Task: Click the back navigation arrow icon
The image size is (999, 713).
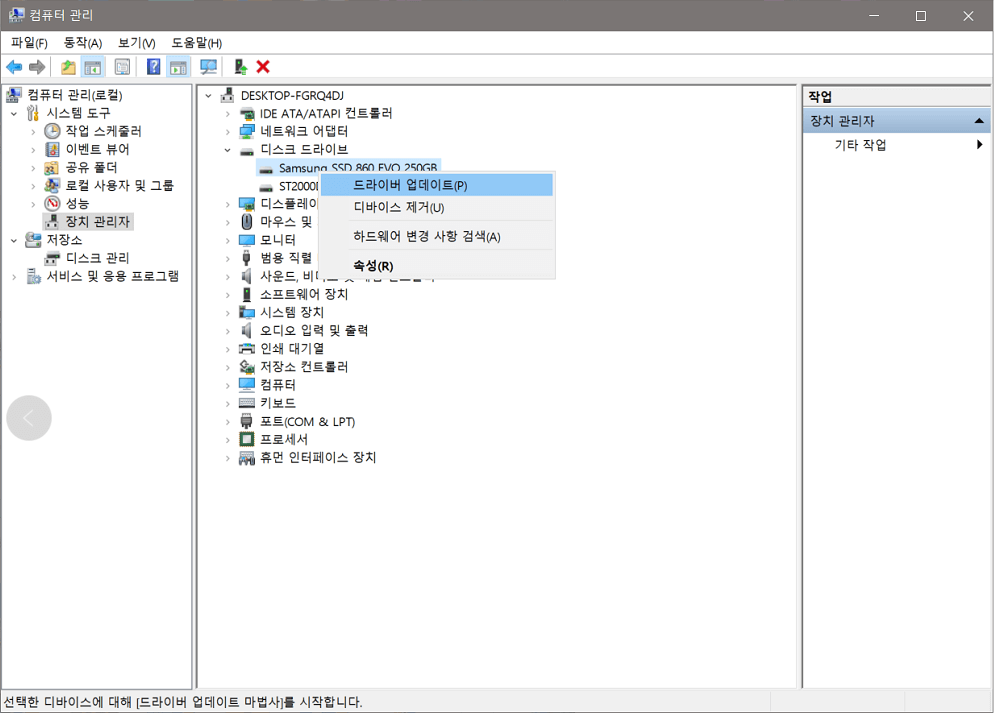Action: [x=14, y=66]
